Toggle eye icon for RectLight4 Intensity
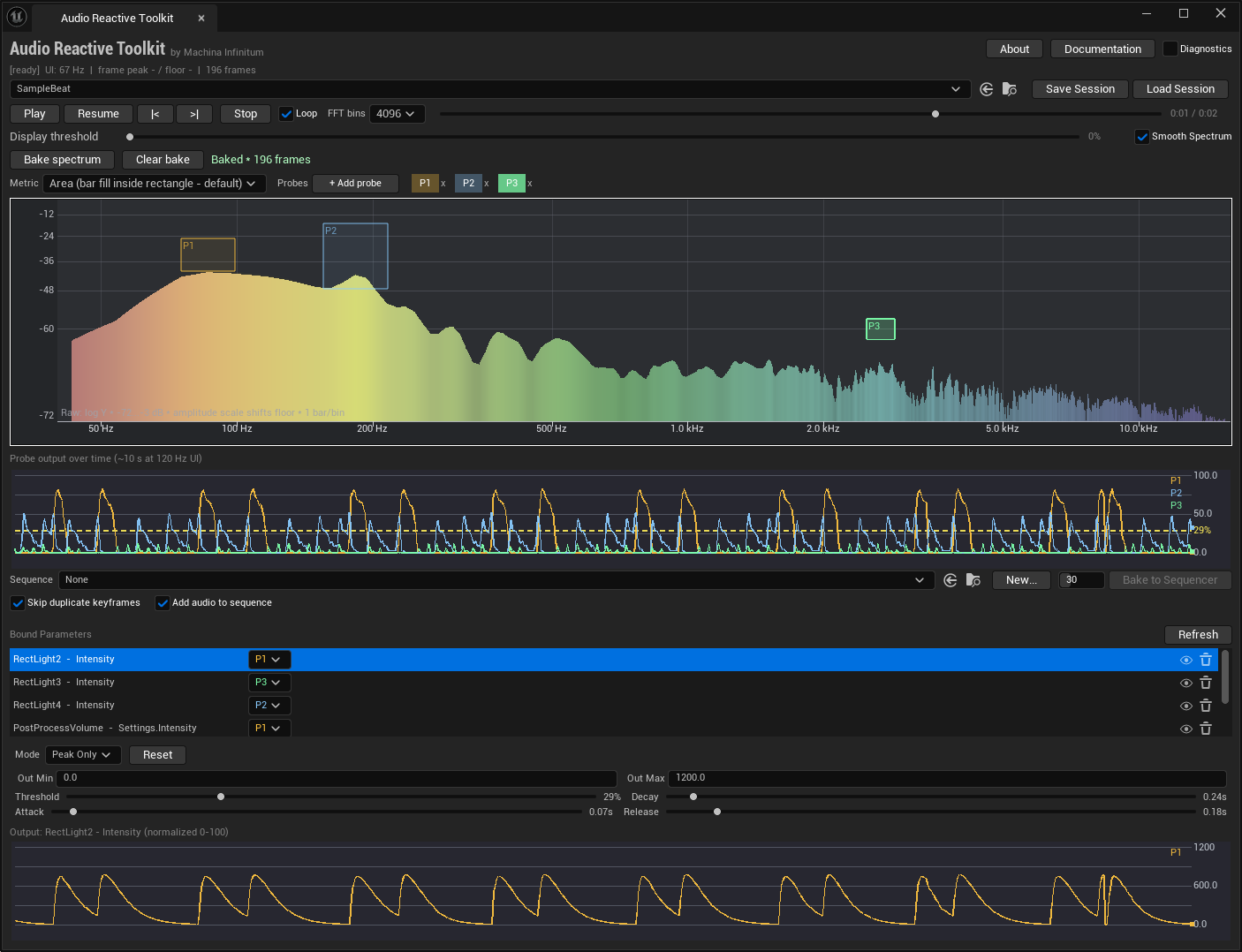The image size is (1242, 952). [x=1186, y=706]
